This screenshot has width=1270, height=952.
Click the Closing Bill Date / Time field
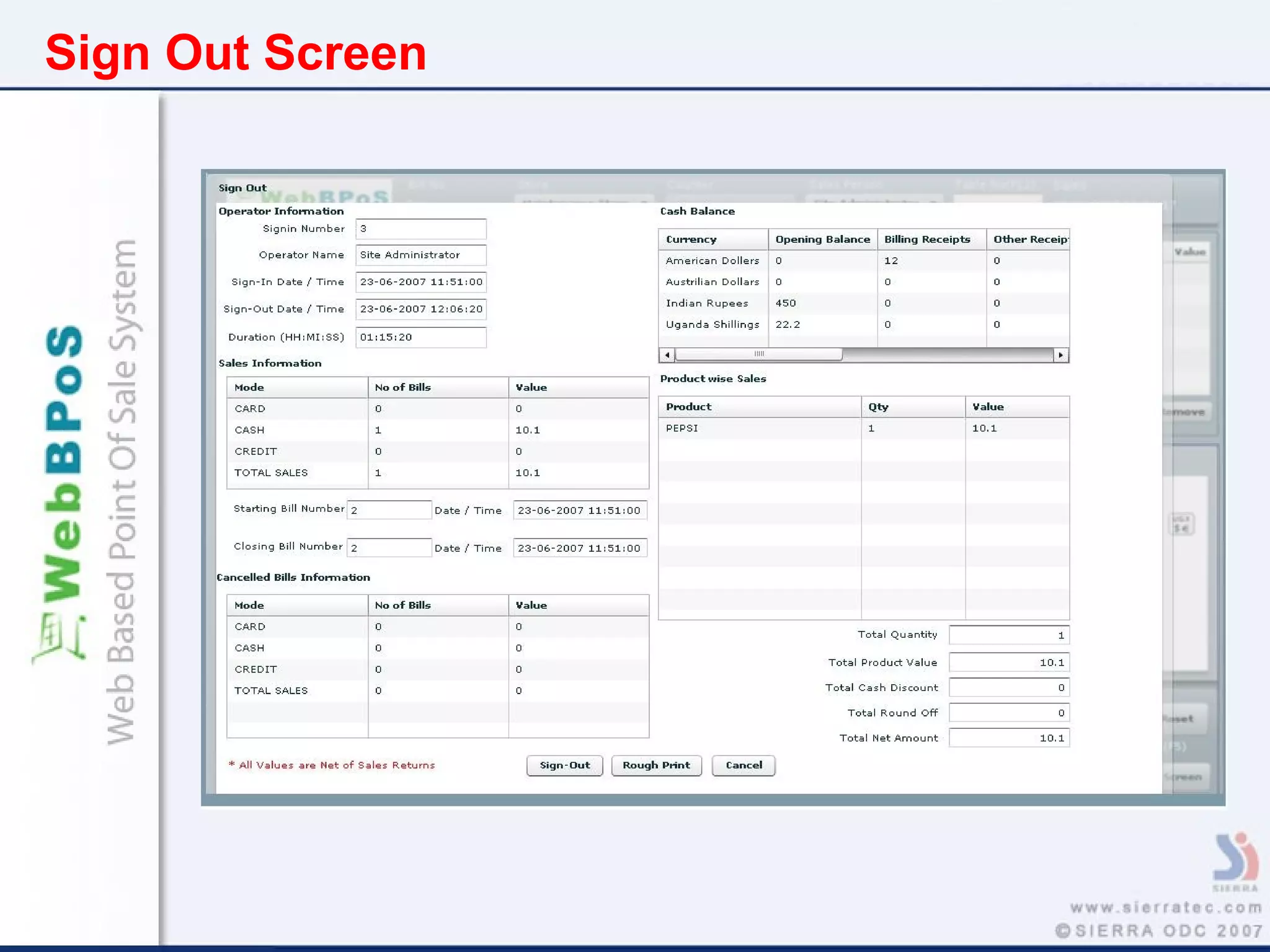pos(580,548)
